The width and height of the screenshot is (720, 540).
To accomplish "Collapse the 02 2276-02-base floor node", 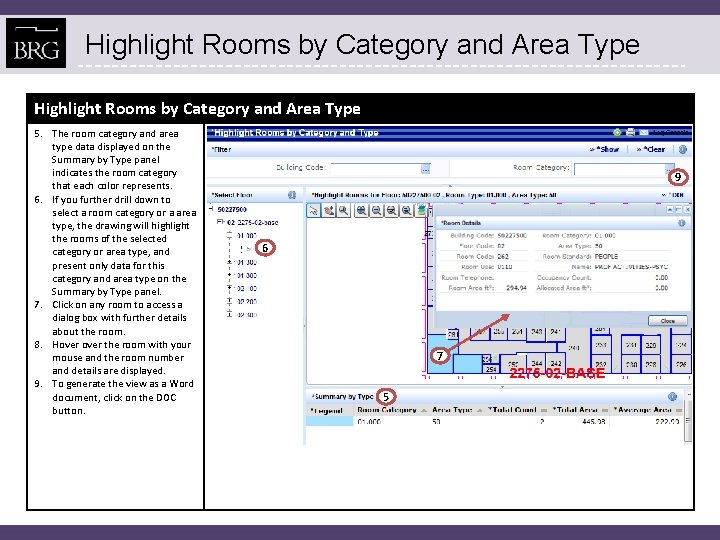I will tap(220, 222).
